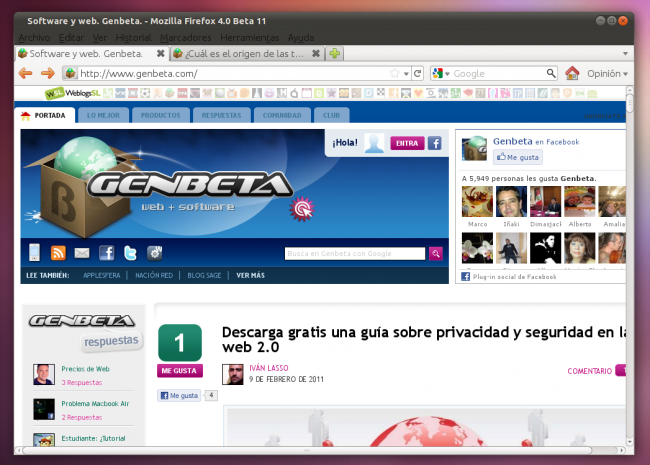Click the gear settings icon in Genbeta header
This screenshot has width=650, height=465.
(x=155, y=253)
